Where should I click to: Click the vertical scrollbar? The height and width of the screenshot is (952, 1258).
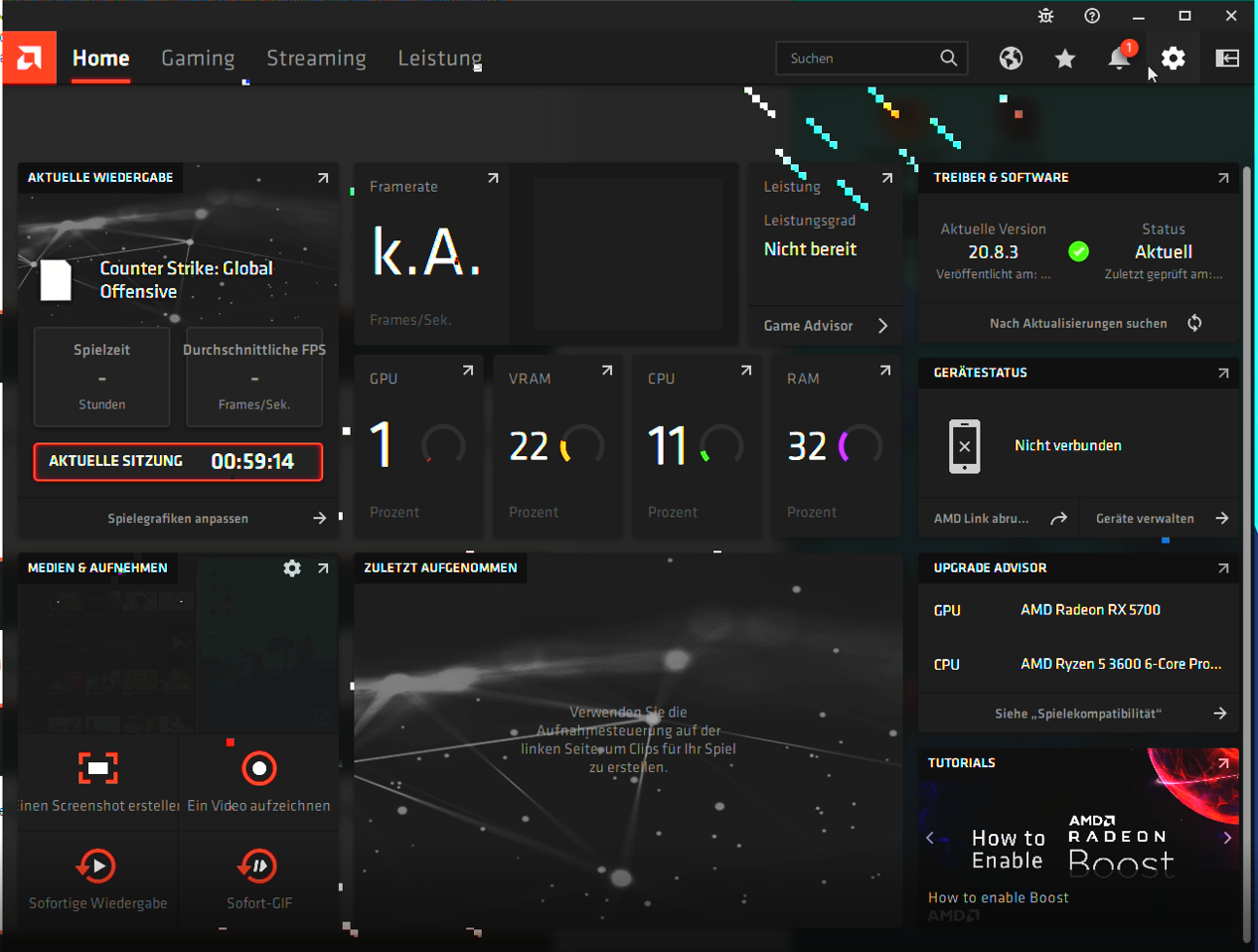1247,556
